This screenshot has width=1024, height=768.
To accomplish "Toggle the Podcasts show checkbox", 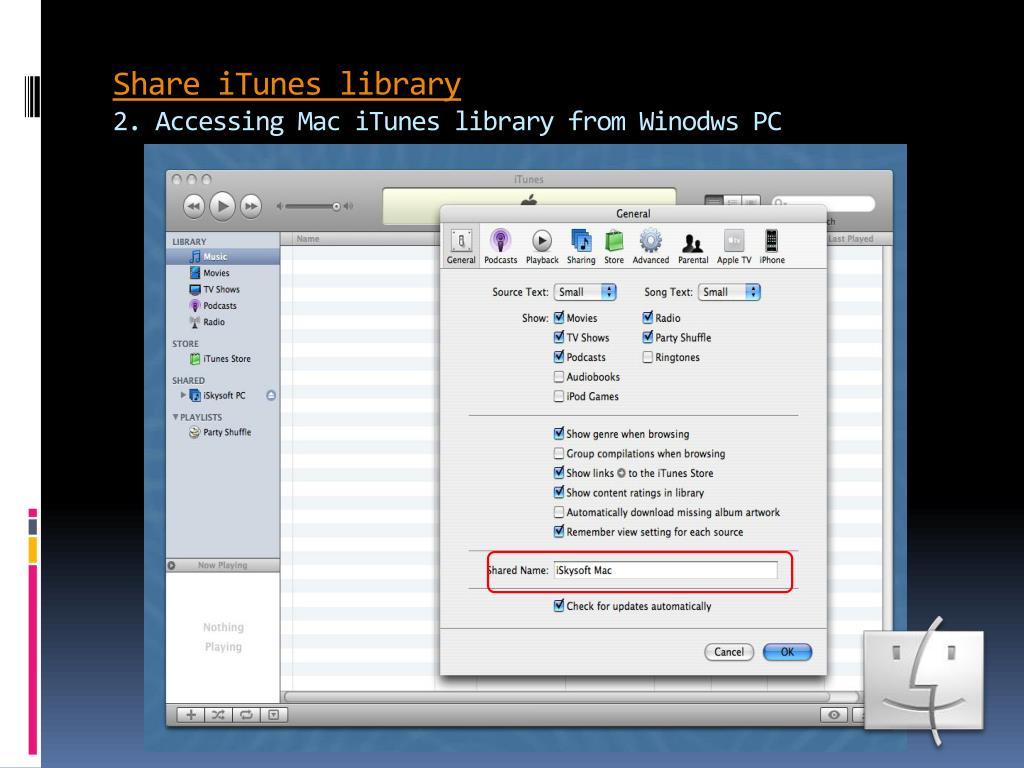I will pyautogui.click(x=559, y=357).
